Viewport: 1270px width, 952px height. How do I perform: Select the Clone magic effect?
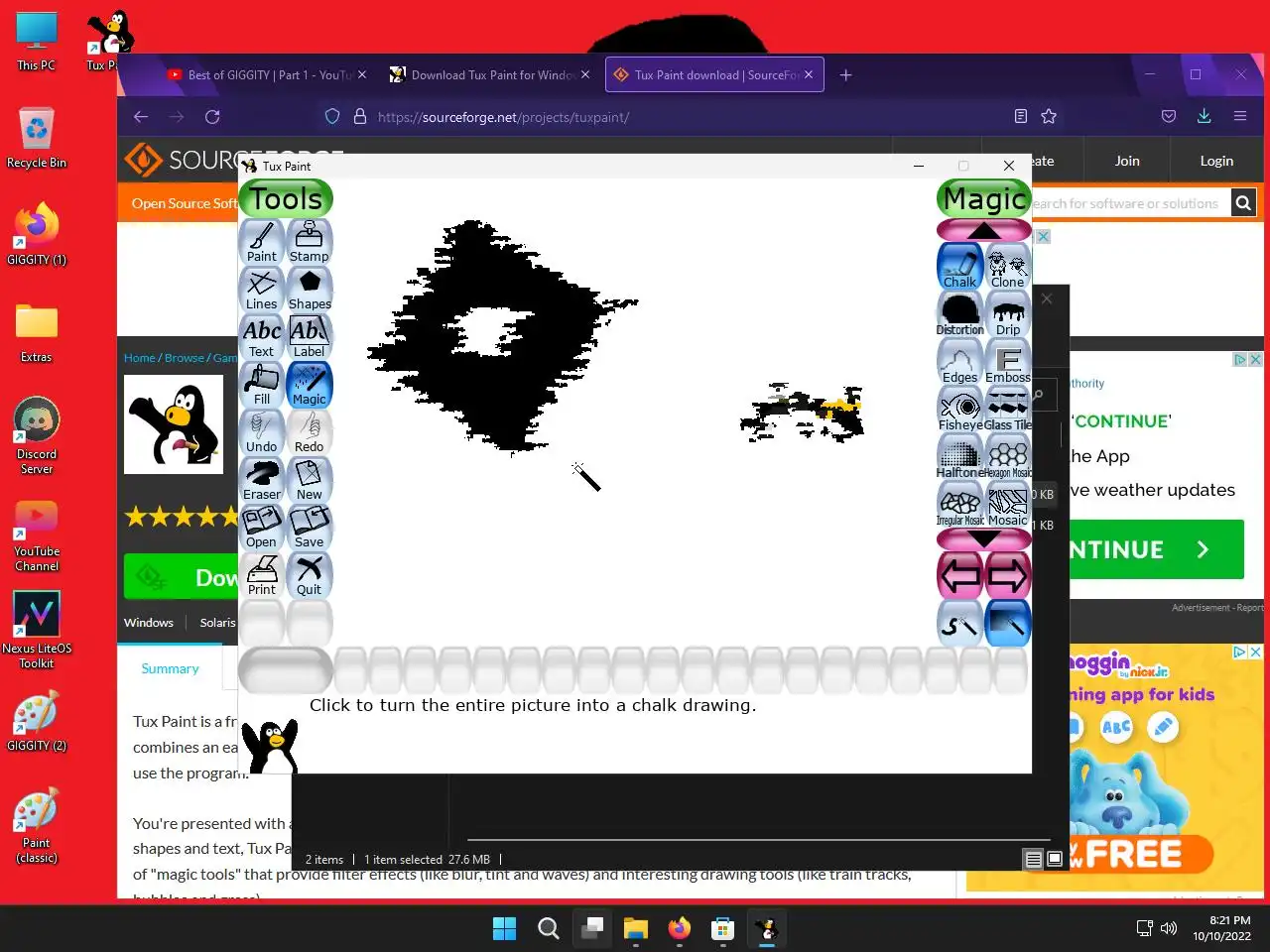click(1008, 267)
